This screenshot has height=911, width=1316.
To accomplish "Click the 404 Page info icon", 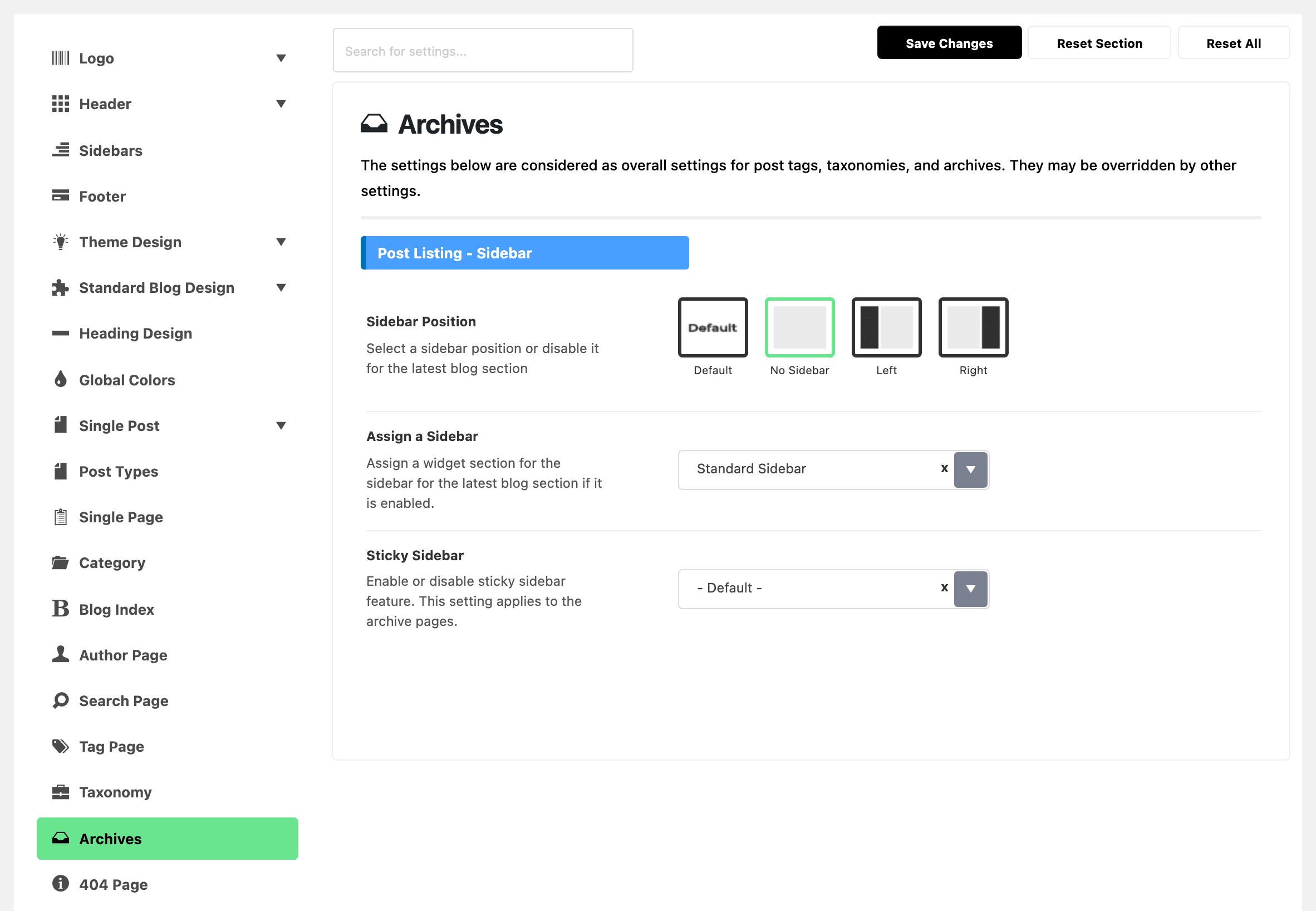I will coord(61,884).
